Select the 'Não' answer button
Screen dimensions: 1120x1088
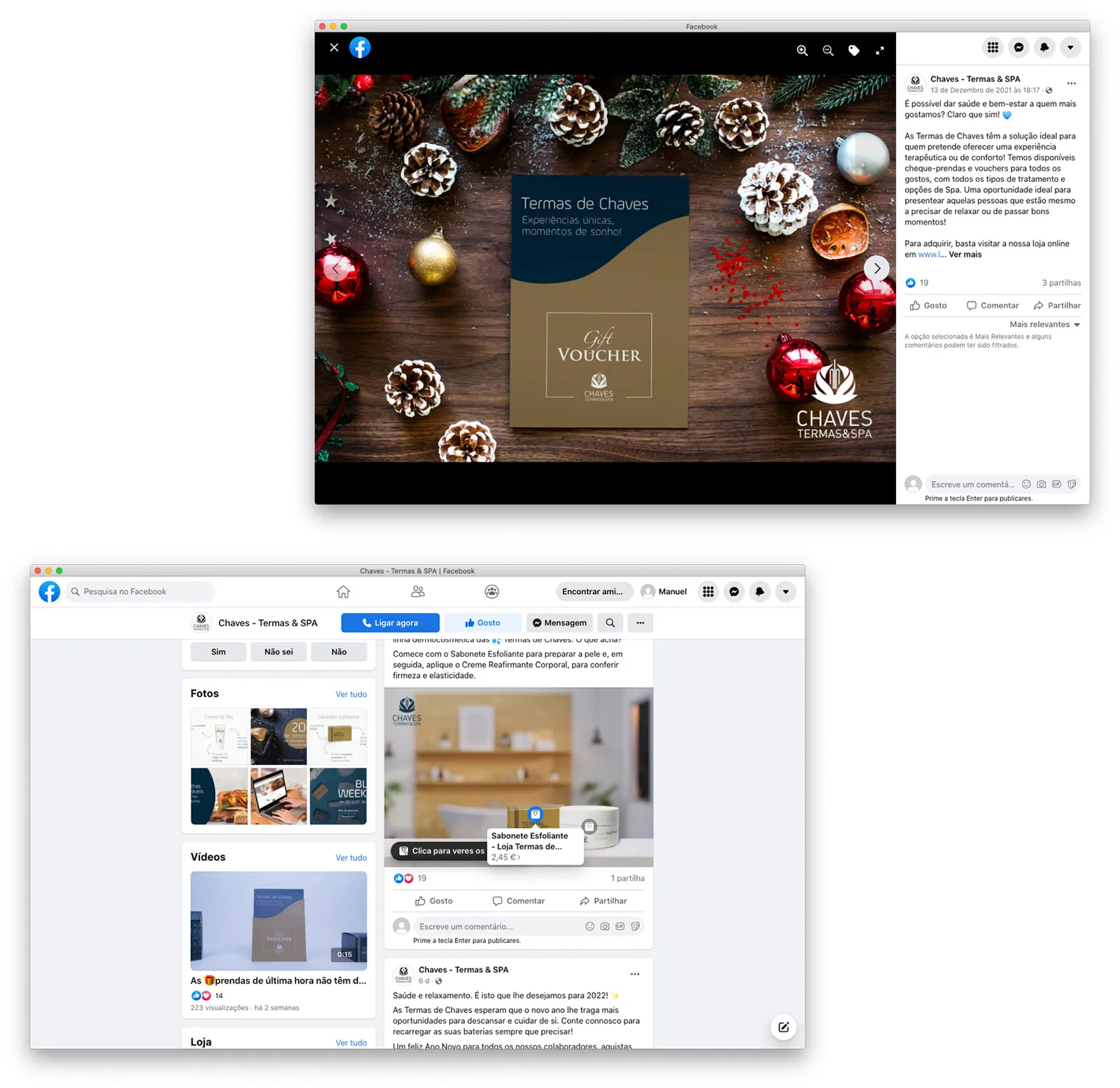click(339, 652)
